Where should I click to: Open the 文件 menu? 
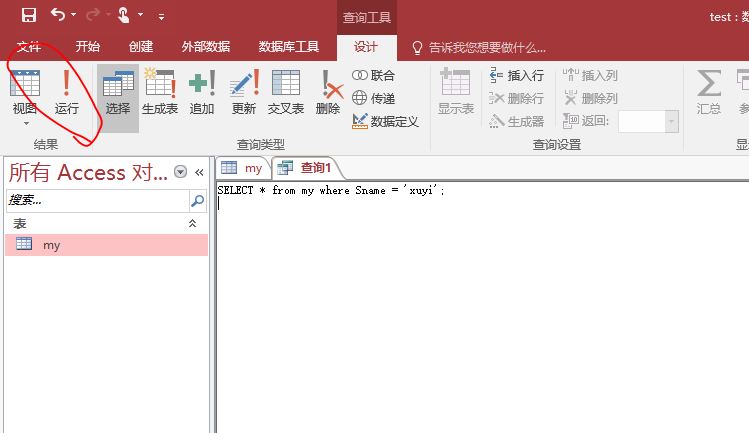pos(29,47)
